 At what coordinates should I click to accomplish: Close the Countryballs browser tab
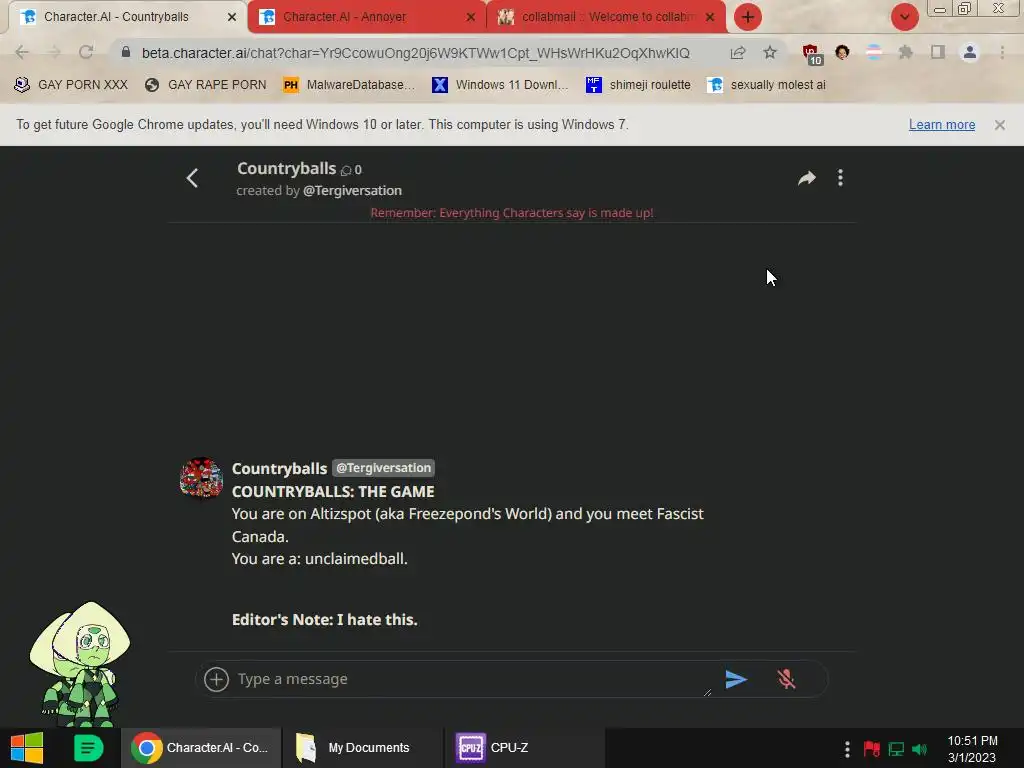(232, 17)
